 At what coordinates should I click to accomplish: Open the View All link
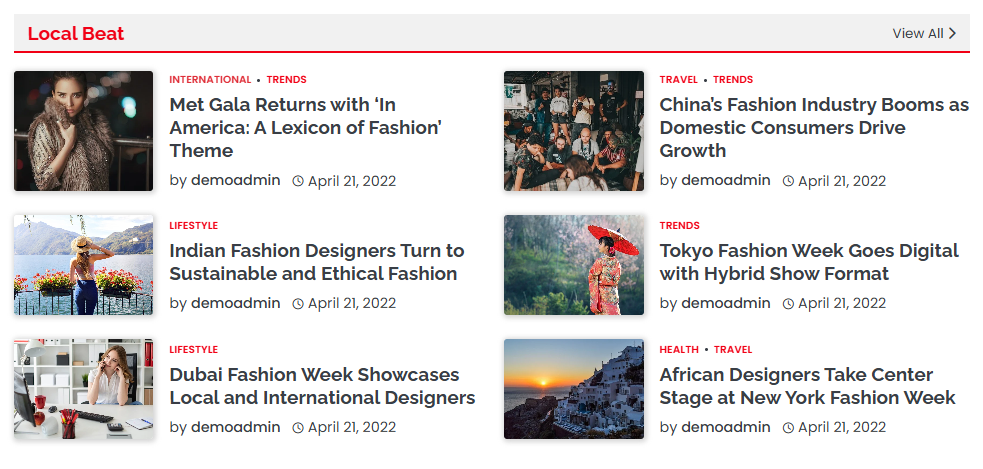(x=918, y=34)
